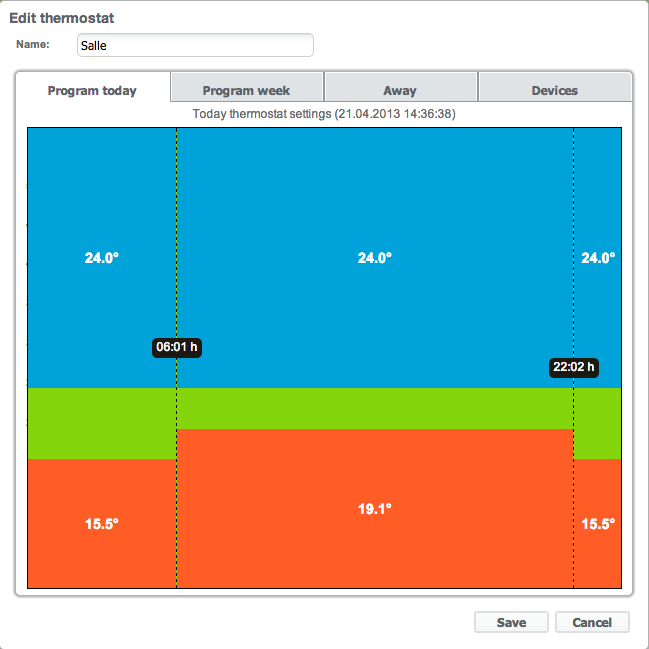649x649 pixels.
Task: Open the Program week tab
Action: [246, 90]
